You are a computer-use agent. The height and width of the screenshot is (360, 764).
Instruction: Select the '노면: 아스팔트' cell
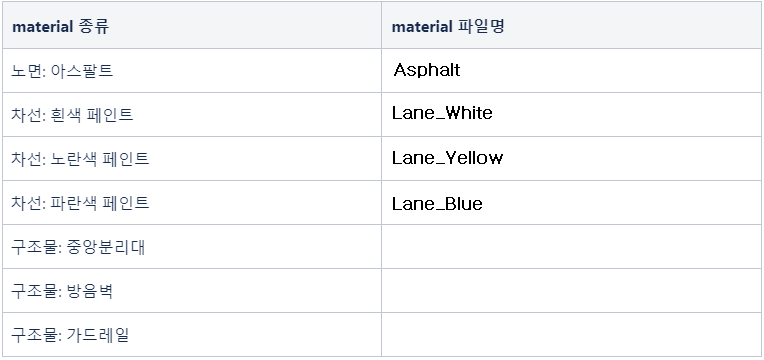click(x=192, y=71)
